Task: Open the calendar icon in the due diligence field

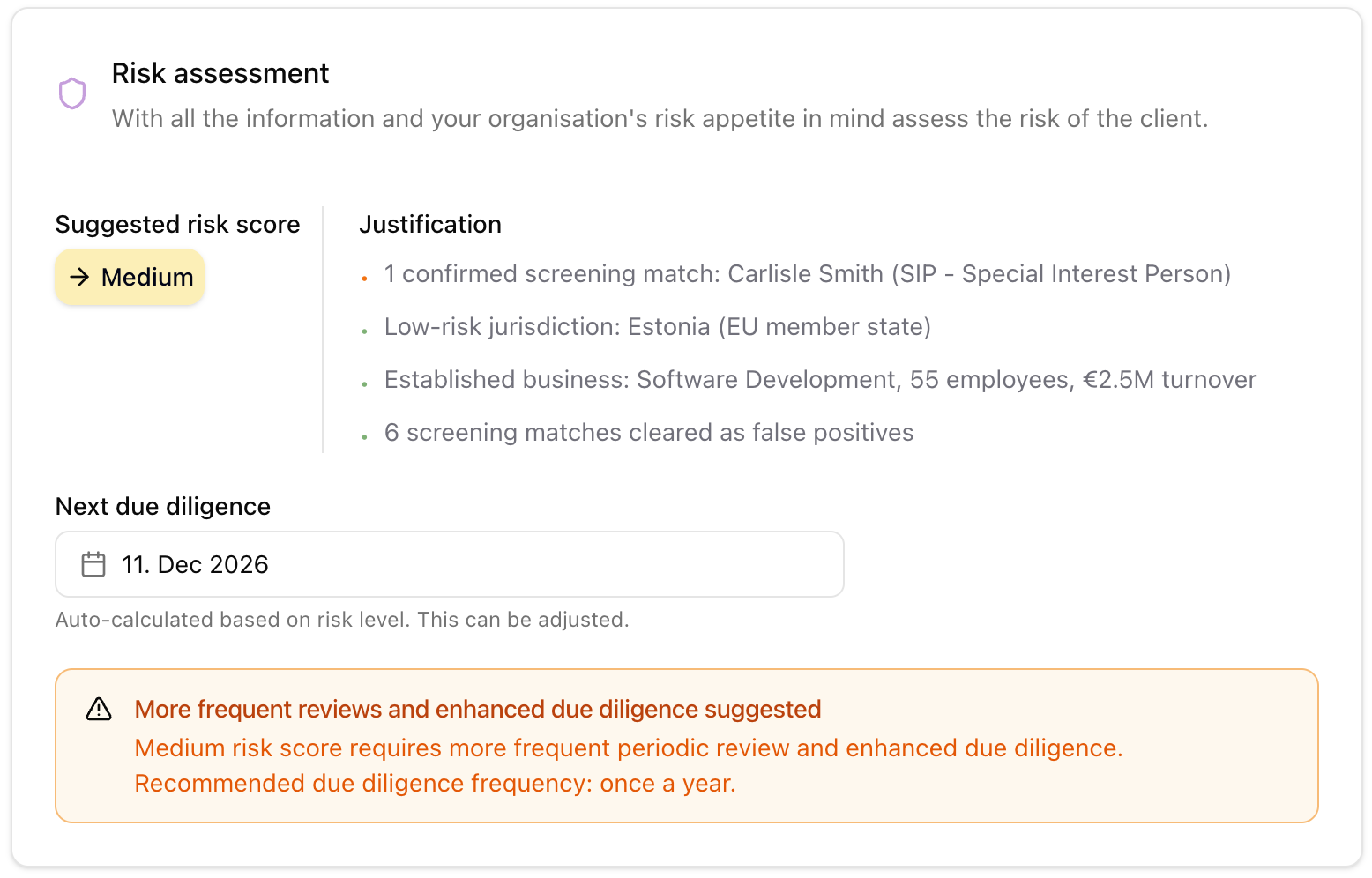Action: tap(93, 564)
